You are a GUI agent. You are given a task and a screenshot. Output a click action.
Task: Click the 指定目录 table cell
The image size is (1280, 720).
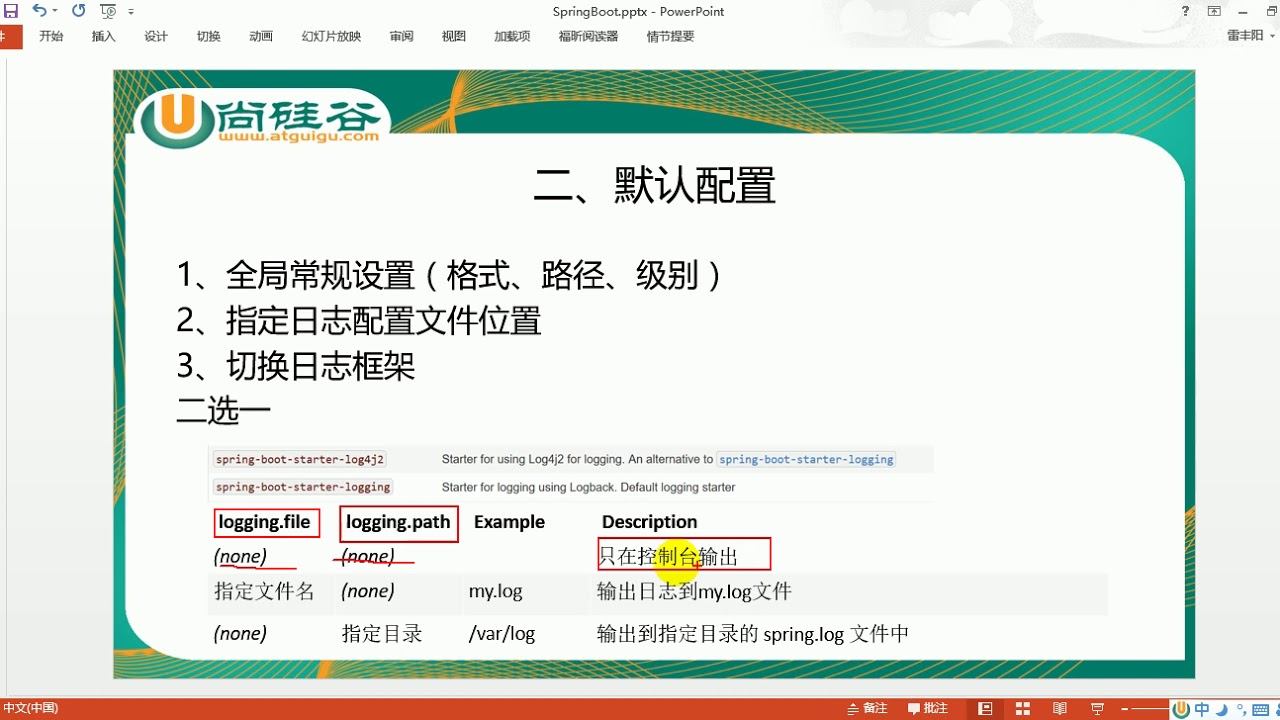click(382, 634)
